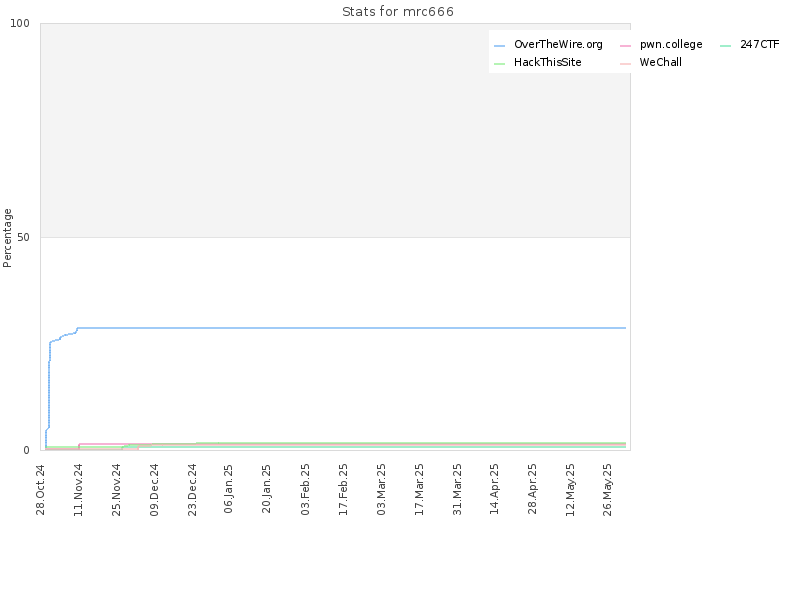
Task: Click the light pink WeChall legend swatch
Action: (x=626, y=64)
